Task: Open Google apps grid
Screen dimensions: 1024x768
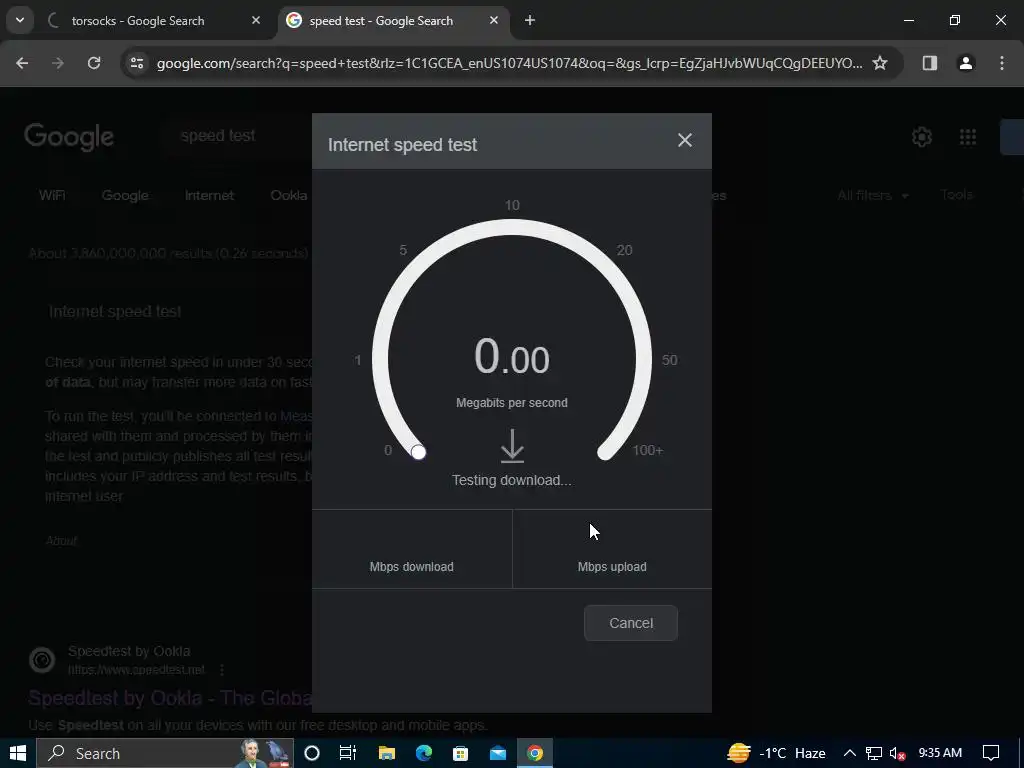Action: pyautogui.click(x=968, y=137)
